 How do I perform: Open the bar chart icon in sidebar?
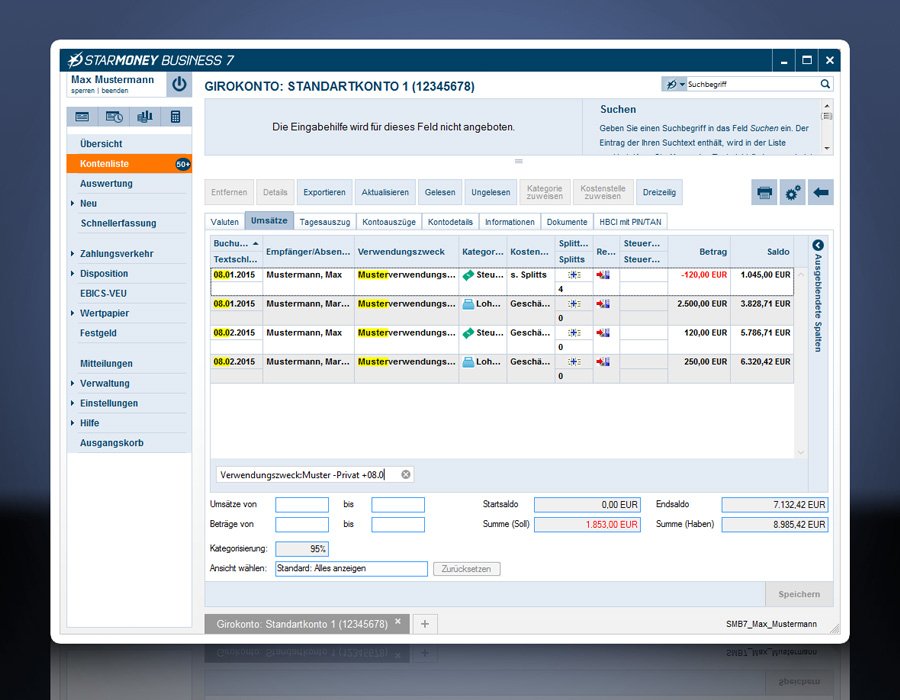click(144, 117)
